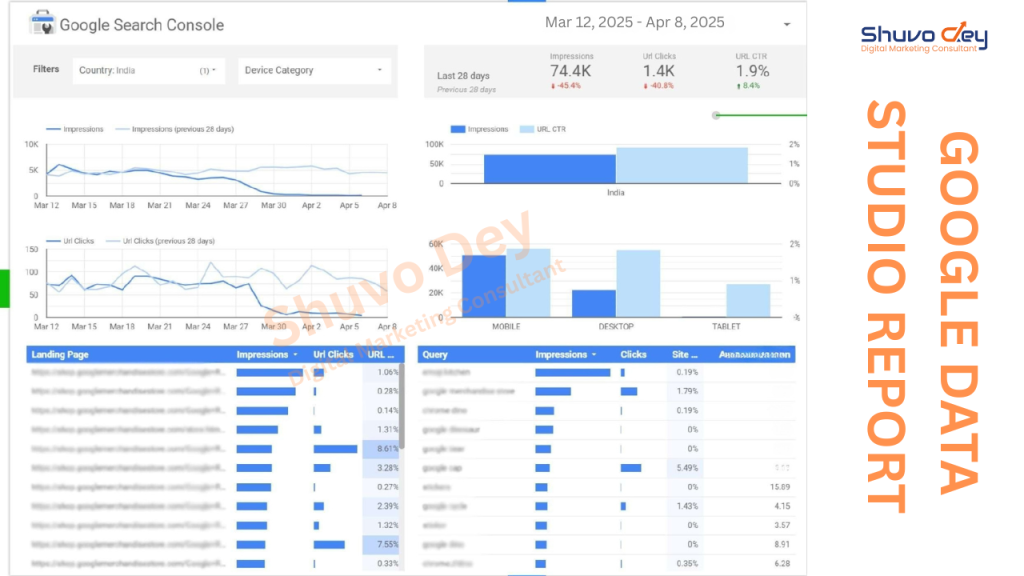The image size is (1024, 576).
Task: Click the light blue URL CTR legend swatch
Action: [526, 129]
